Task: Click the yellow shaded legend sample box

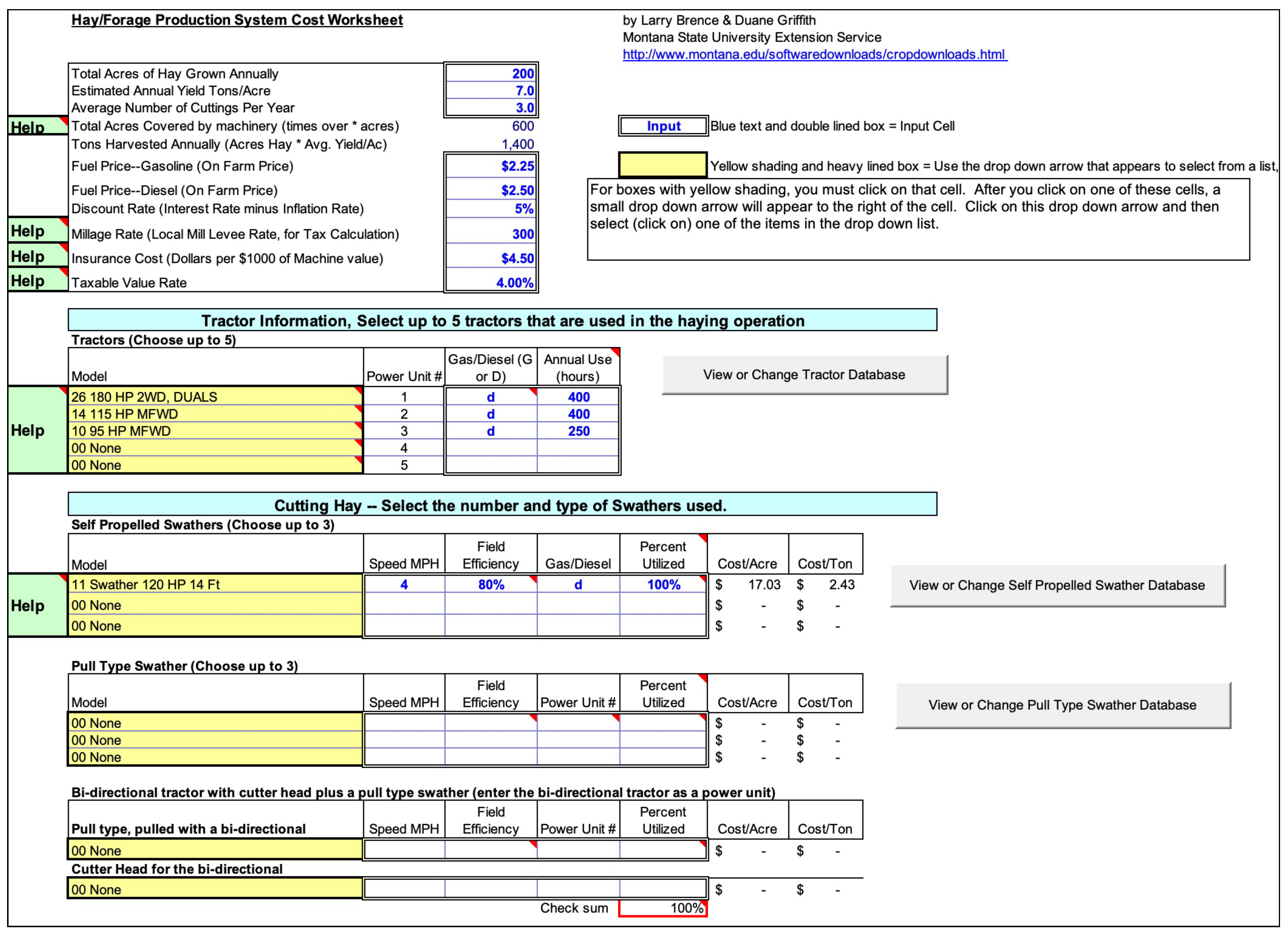Action: [x=662, y=165]
